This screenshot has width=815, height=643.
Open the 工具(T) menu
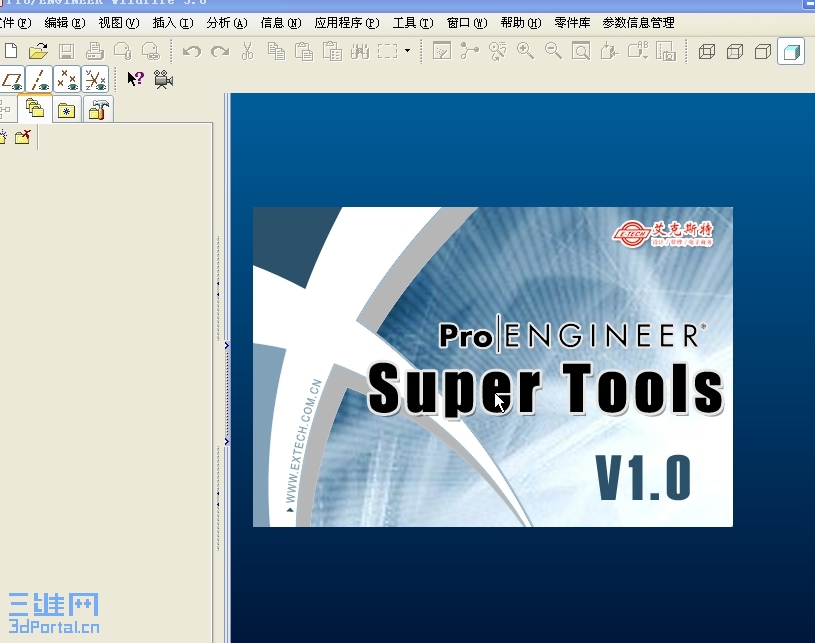[x=413, y=23]
